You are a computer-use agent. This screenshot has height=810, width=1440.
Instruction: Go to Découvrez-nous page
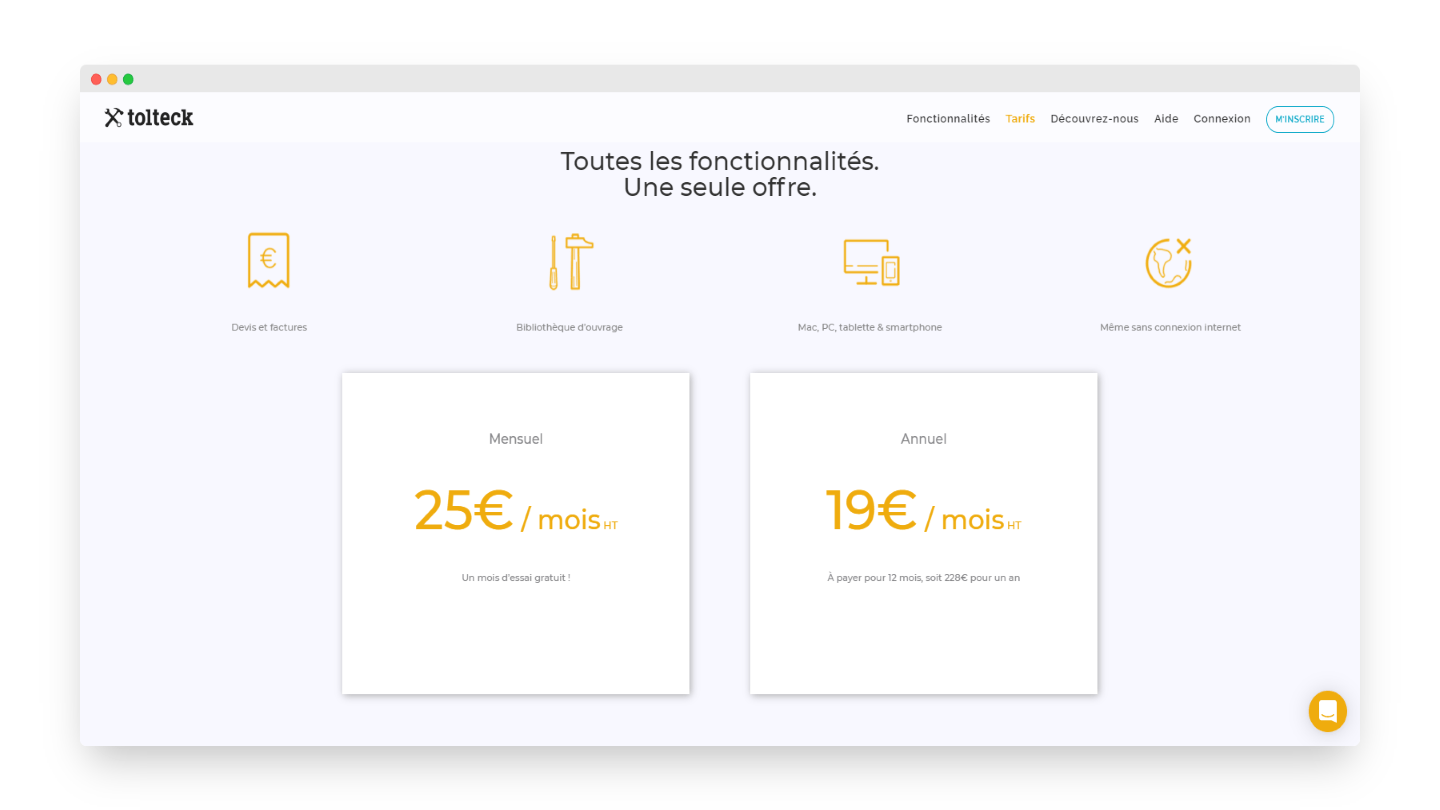coord(1094,119)
